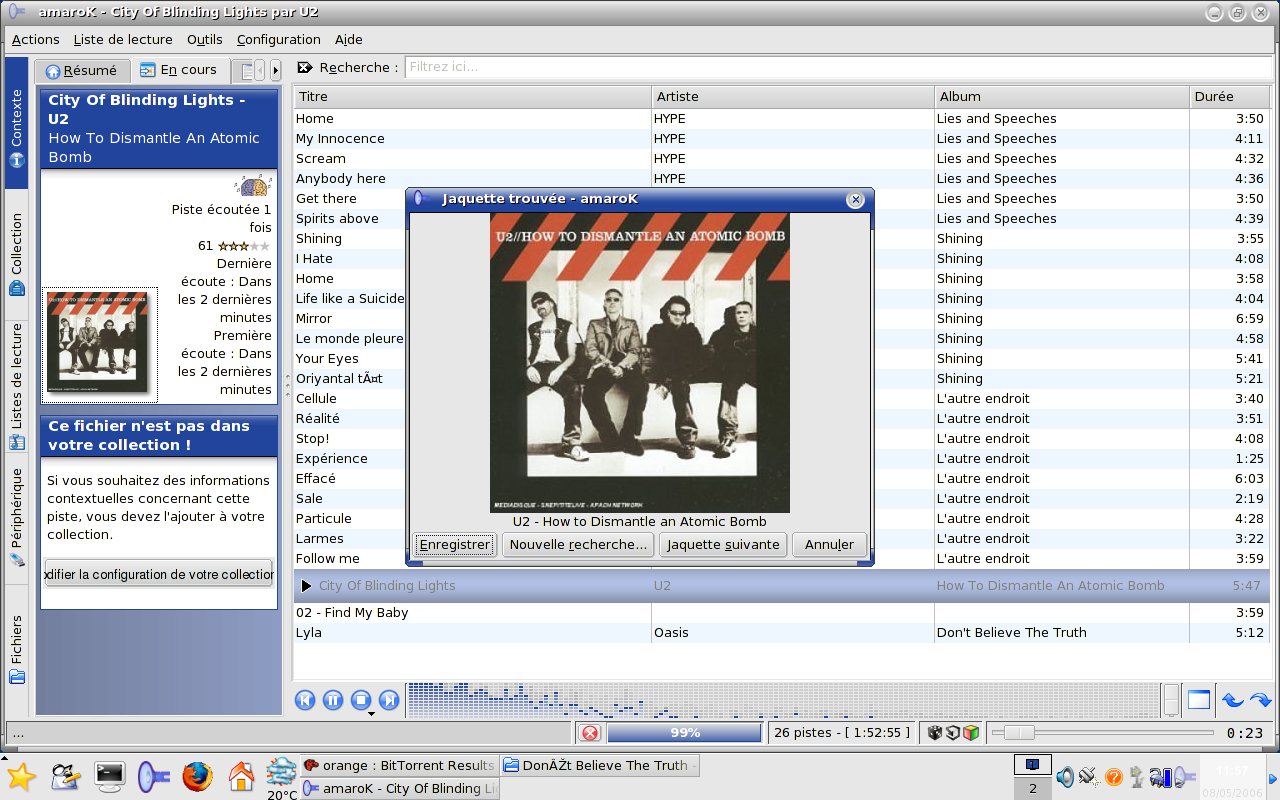Launch Firefox from the desktop panel
Image resolution: width=1280 pixels, height=800 pixels.
[197, 776]
